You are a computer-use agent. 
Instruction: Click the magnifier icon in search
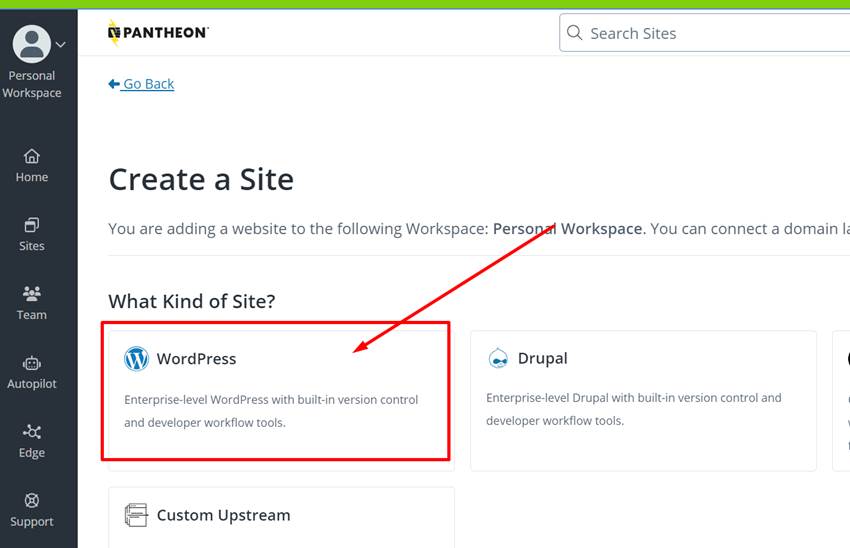575,33
